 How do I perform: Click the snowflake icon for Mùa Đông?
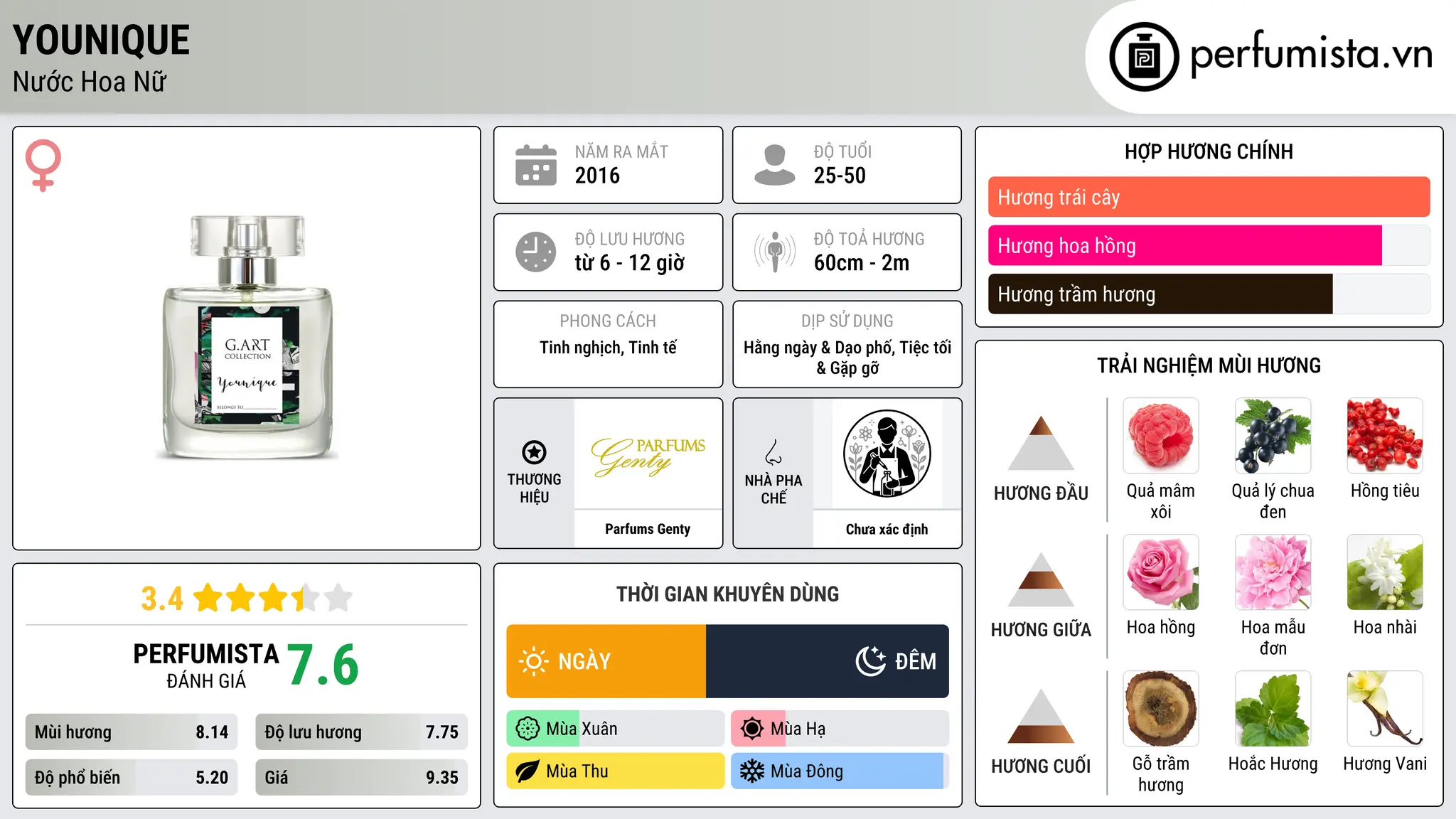click(x=752, y=771)
